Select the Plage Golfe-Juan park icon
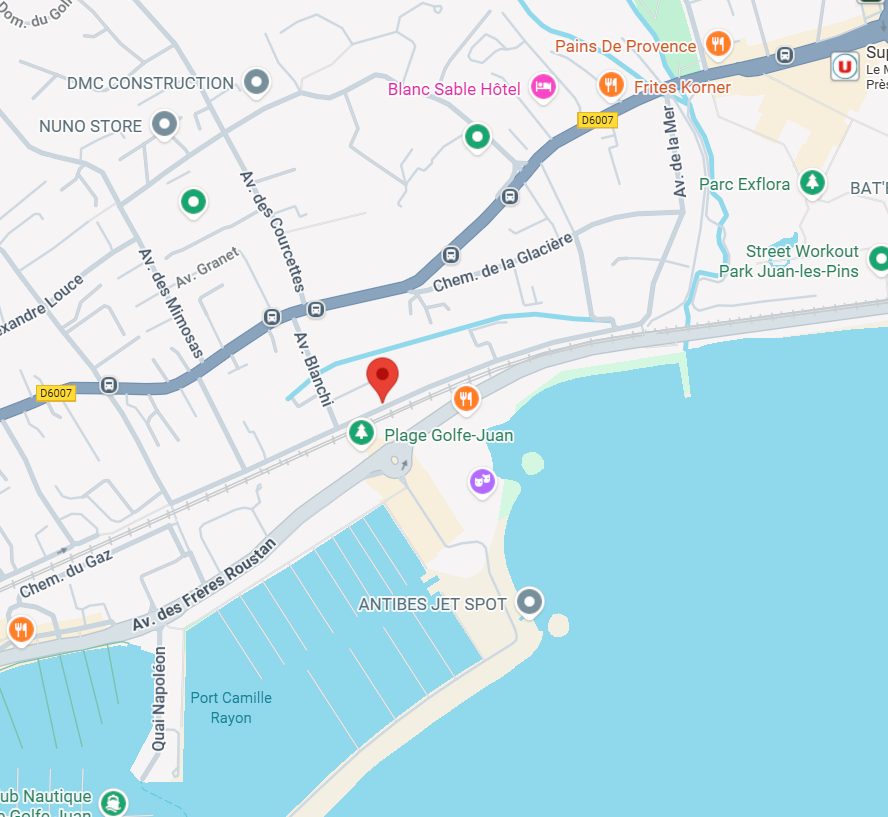Viewport: 888px width, 817px height. (x=361, y=433)
